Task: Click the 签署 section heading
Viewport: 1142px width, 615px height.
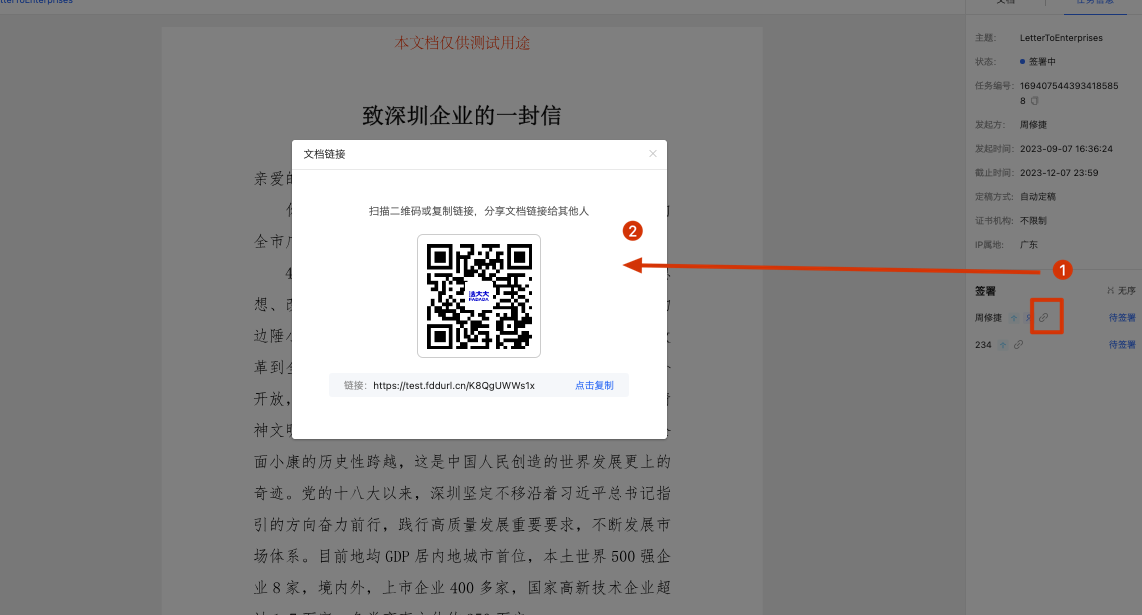Action: 985,291
